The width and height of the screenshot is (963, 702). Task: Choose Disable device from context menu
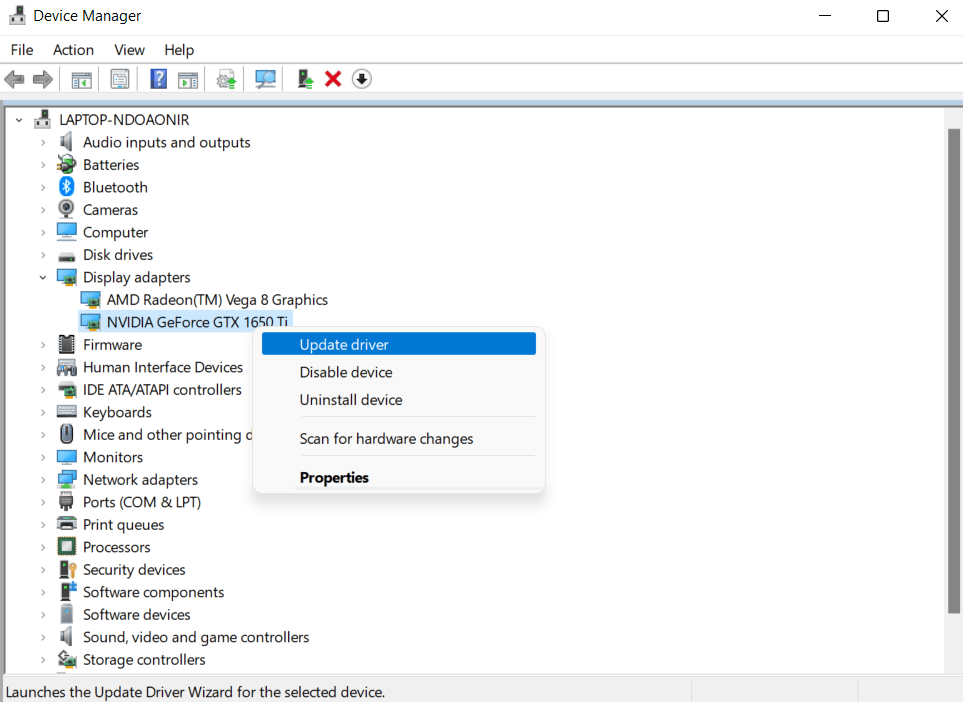(x=399, y=372)
